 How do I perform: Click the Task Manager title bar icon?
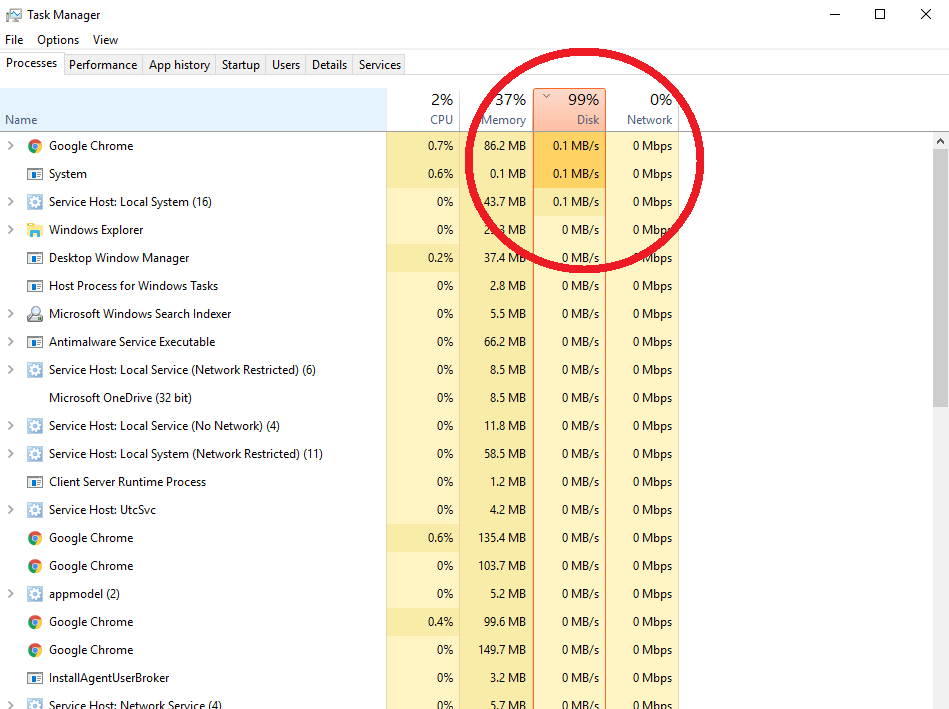[x=13, y=15]
